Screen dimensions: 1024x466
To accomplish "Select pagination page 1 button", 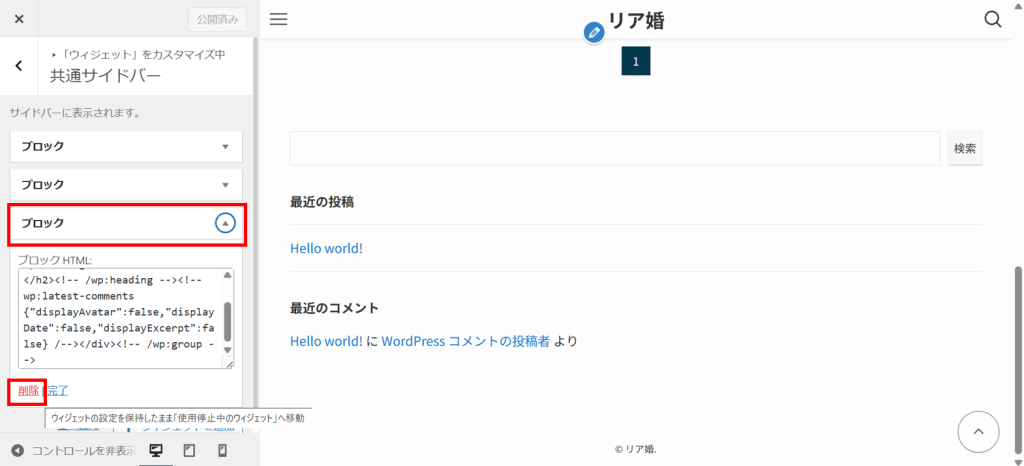I will pos(636,61).
